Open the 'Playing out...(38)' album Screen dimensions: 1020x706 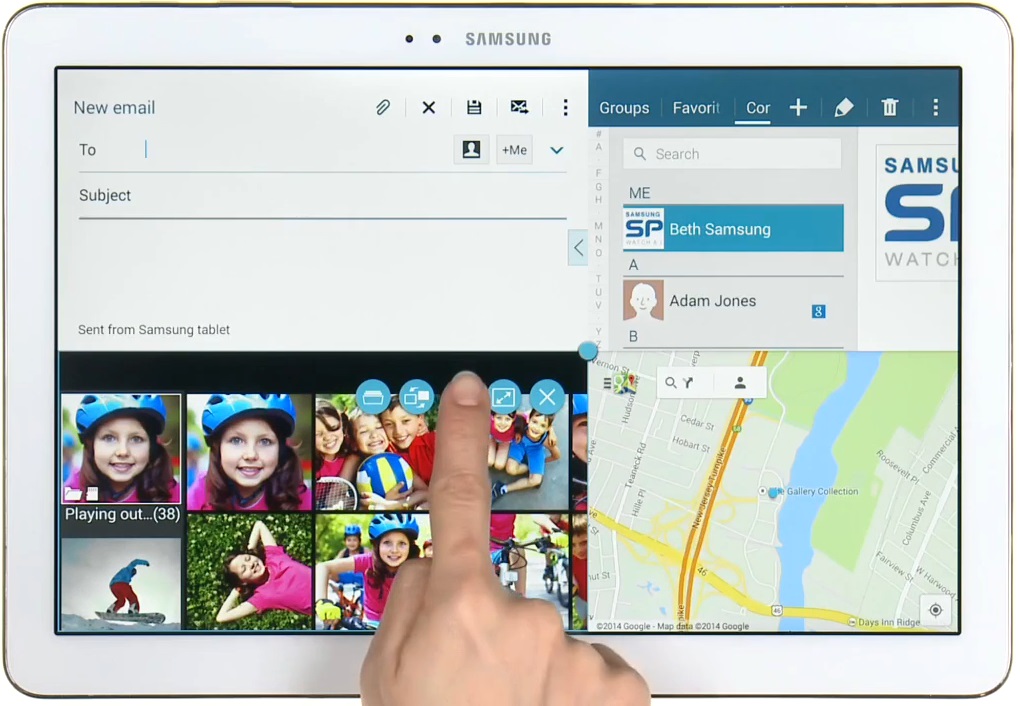pyautogui.click(x=121, y=459)
